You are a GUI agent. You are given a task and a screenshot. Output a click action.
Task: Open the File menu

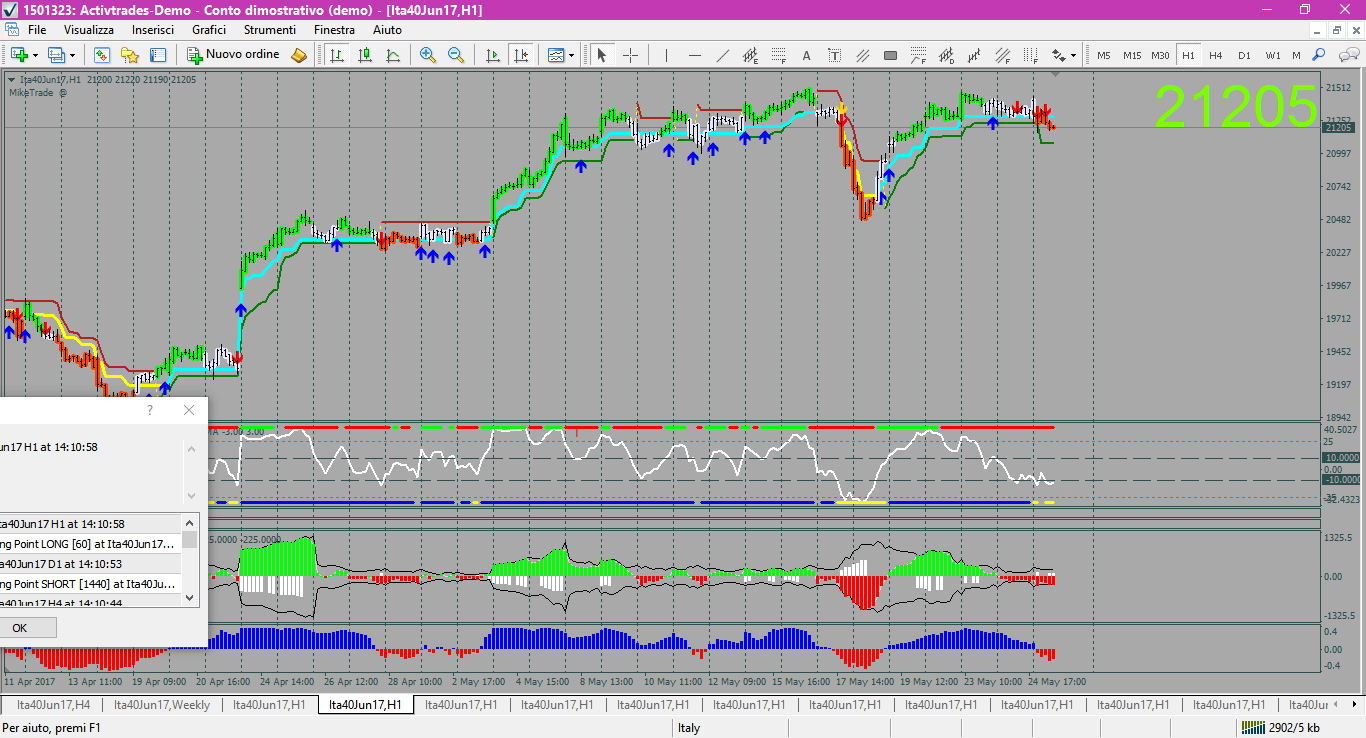37,30
